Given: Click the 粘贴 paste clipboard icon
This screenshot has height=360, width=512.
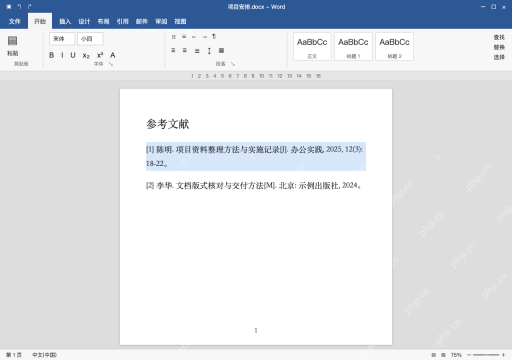Looking at the screenshot, I should 13,41.
